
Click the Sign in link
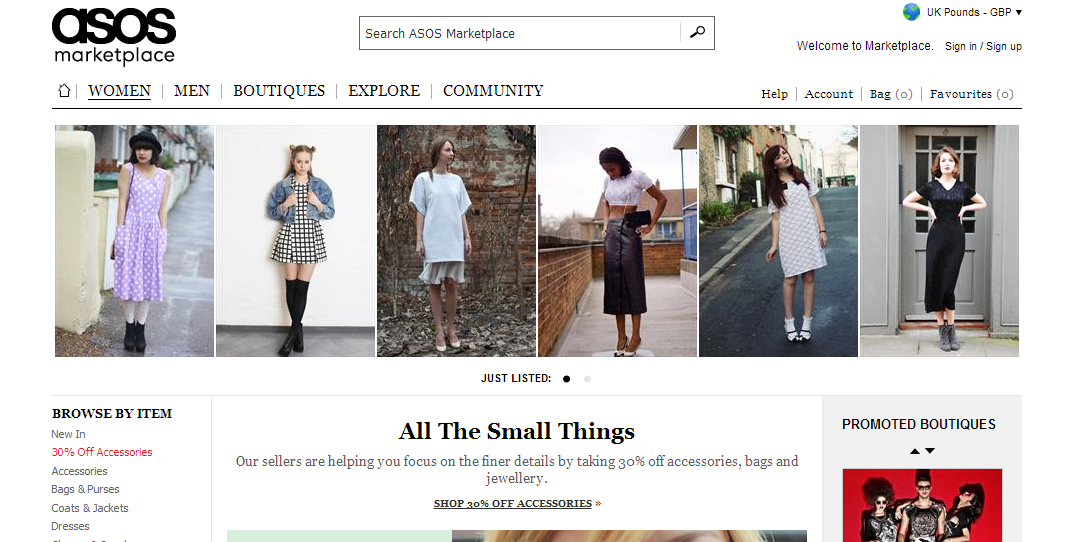tap(960, 46)
